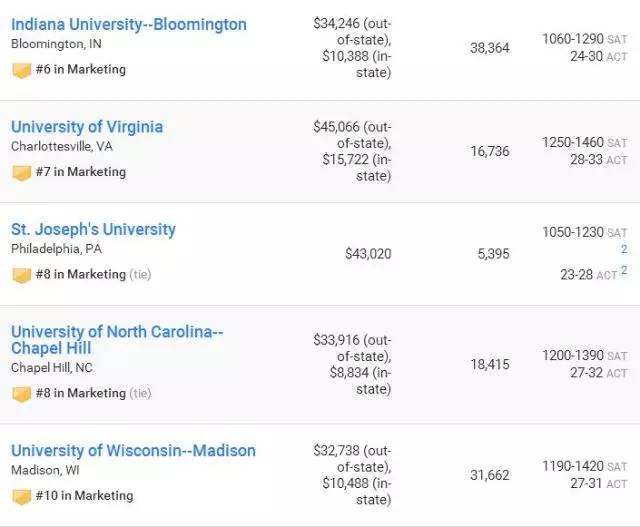Click the #6 in Marketing ranking text
Viewport: 640px width, 527px height.
[82, 70]
